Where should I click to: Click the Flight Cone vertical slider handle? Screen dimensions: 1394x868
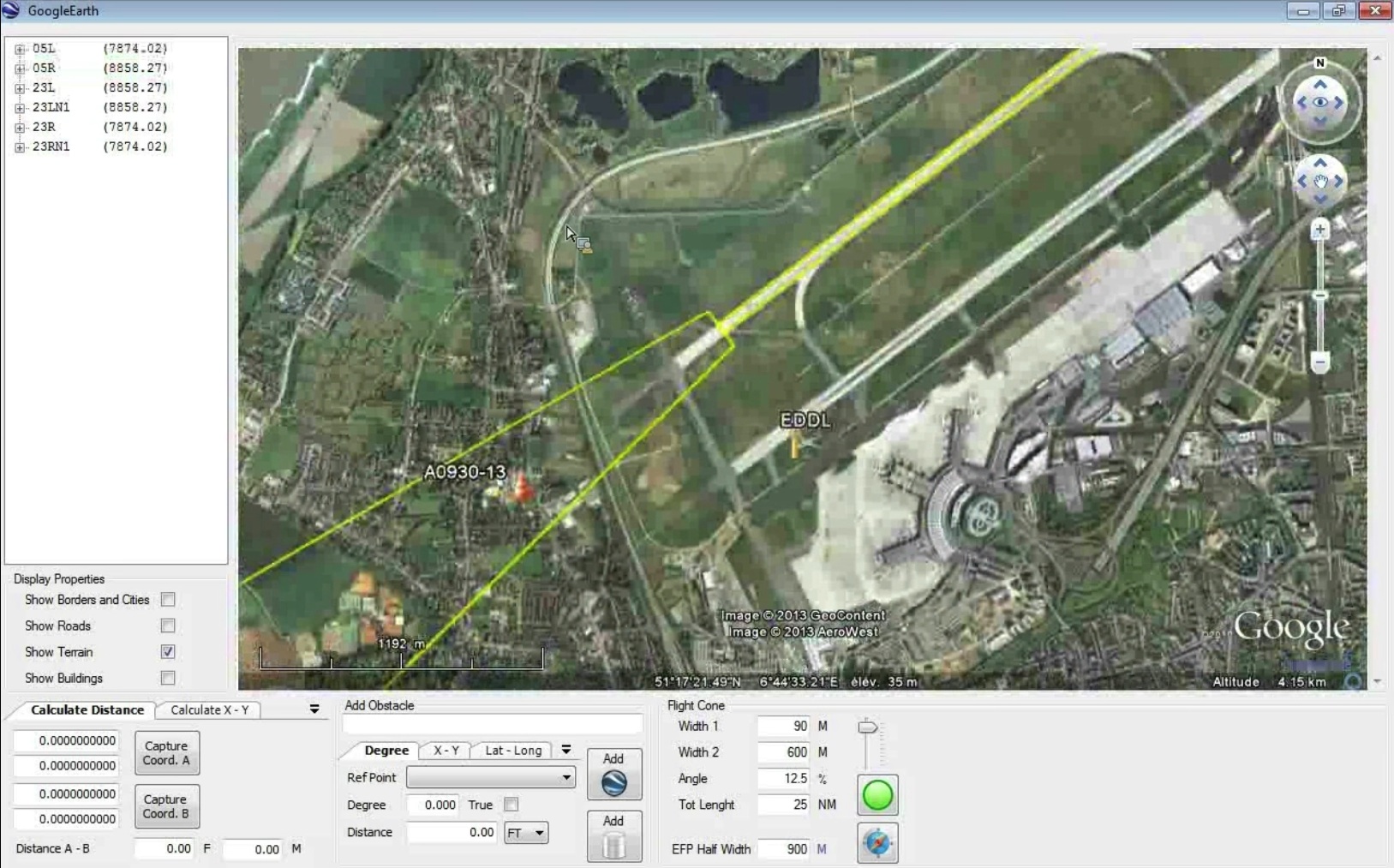click(867, 727)
